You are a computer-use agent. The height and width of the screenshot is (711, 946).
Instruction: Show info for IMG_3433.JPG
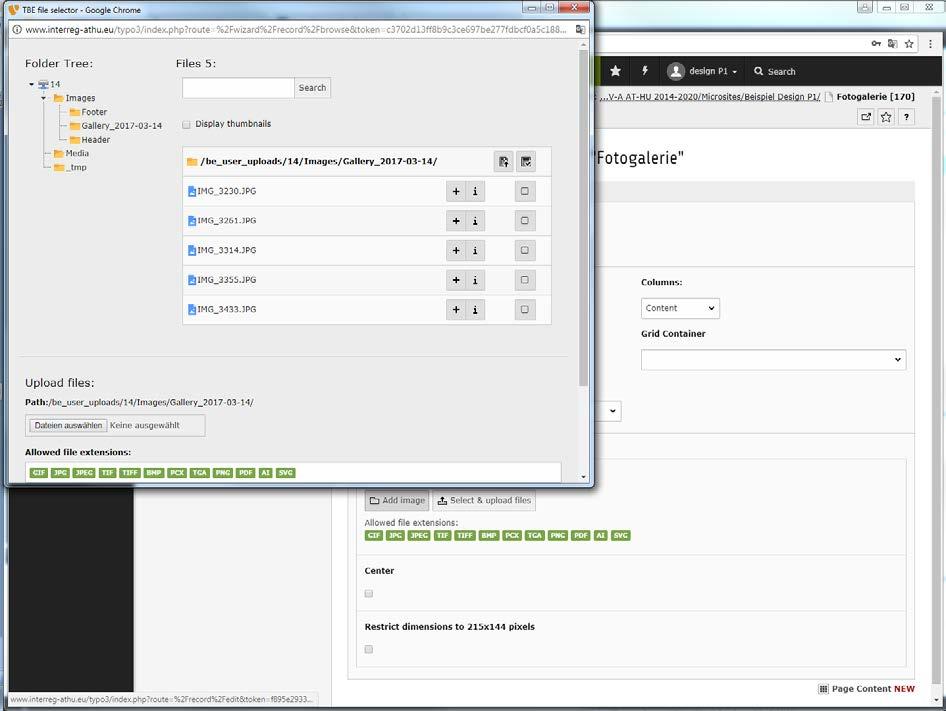click(x=475, y=310)
